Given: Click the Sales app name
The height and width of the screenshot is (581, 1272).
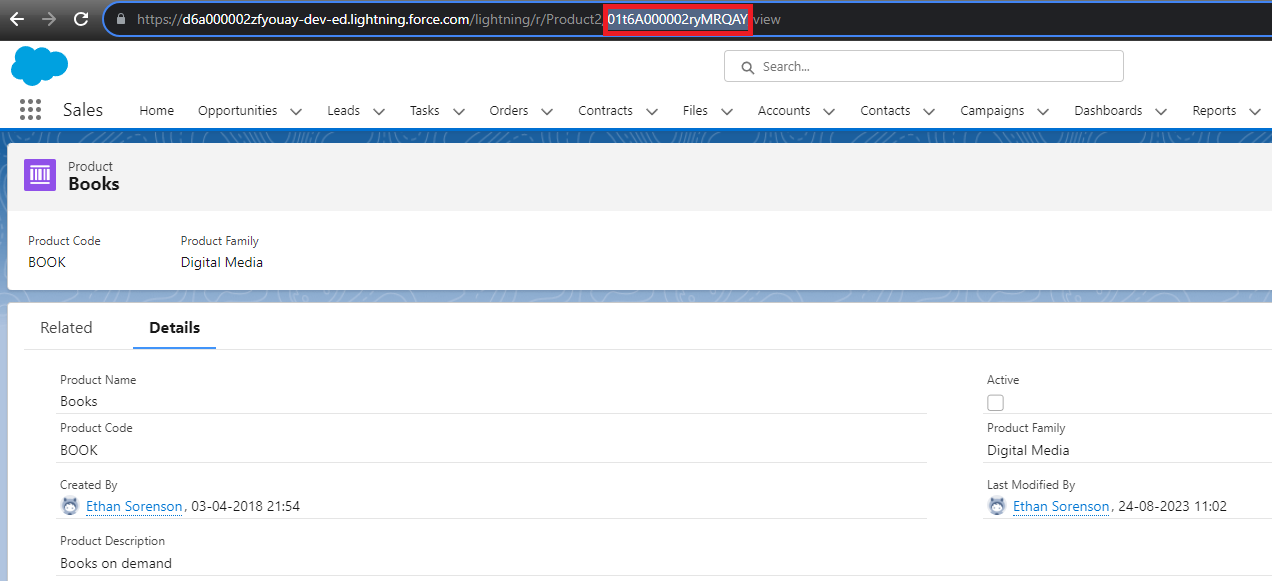Looking at the screenshot, I should tap(83, 110).
